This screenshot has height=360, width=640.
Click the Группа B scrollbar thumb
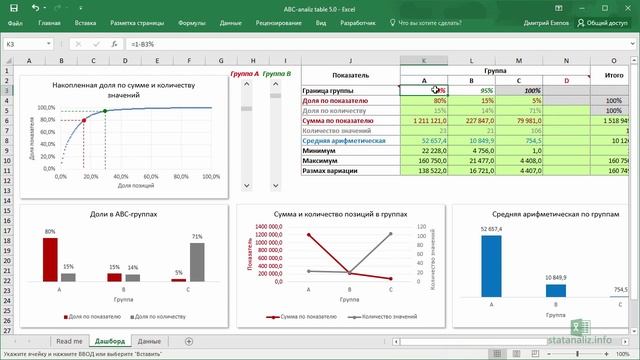coord(276,96)
